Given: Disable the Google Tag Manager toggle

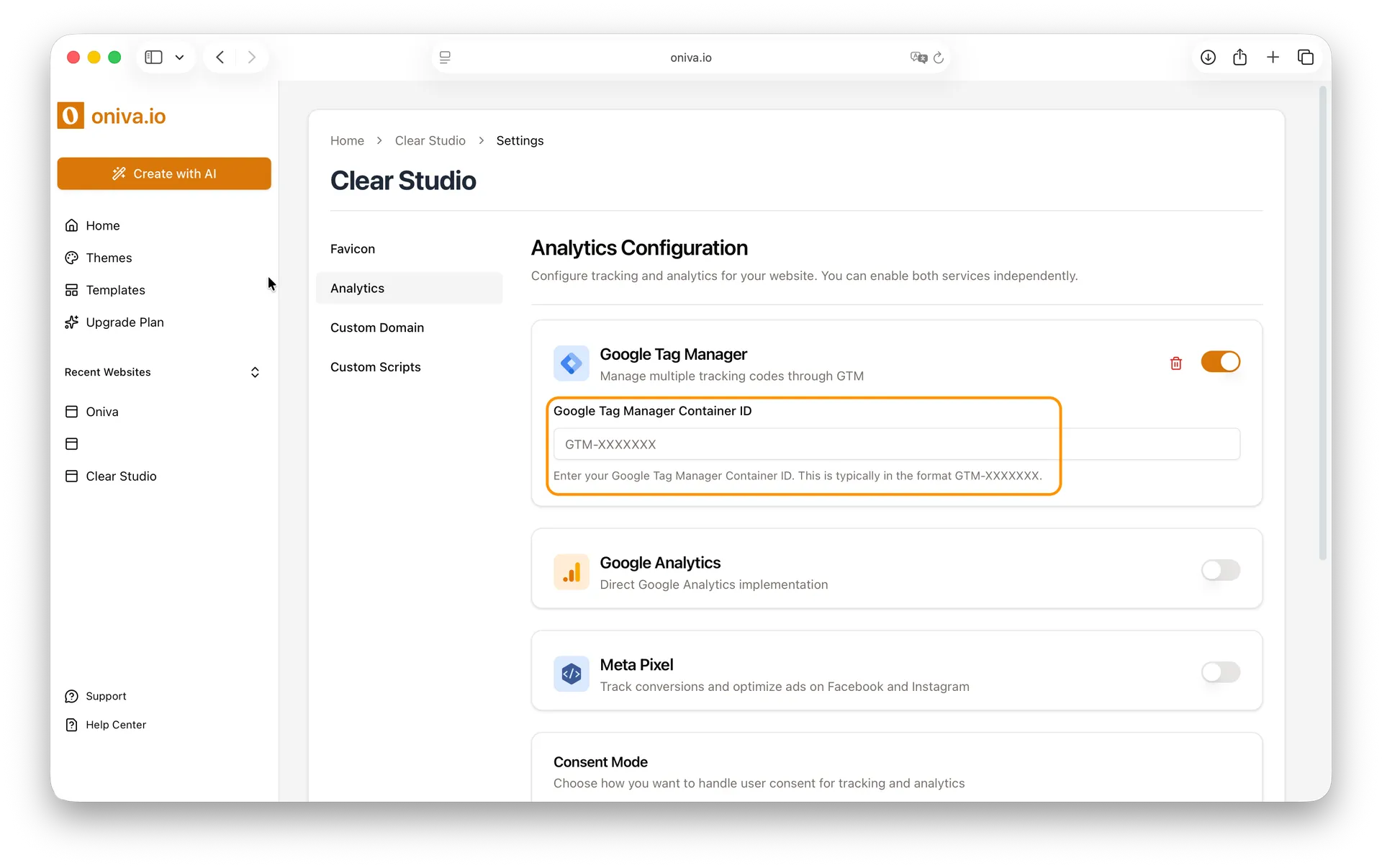Looking at the screenshot, I should point(1221,362).
